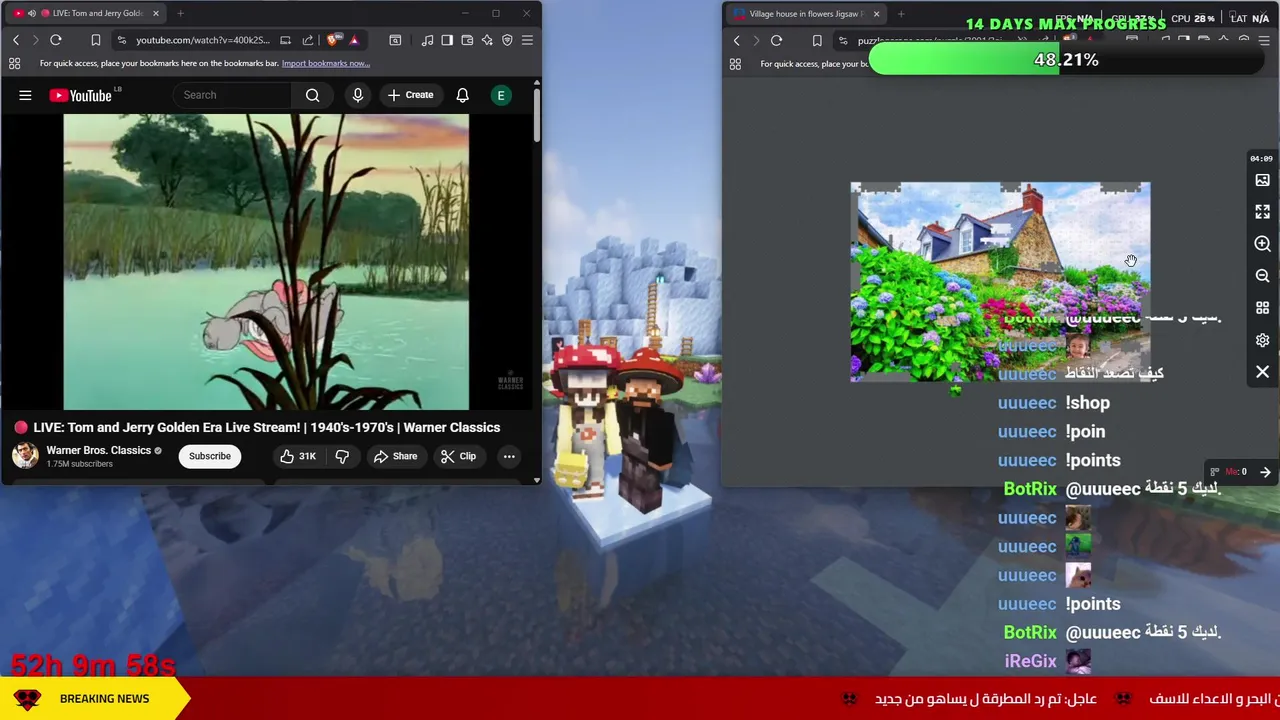
Task: Close the puzzle side toolbar
Action: click(x=1262, y=372)
